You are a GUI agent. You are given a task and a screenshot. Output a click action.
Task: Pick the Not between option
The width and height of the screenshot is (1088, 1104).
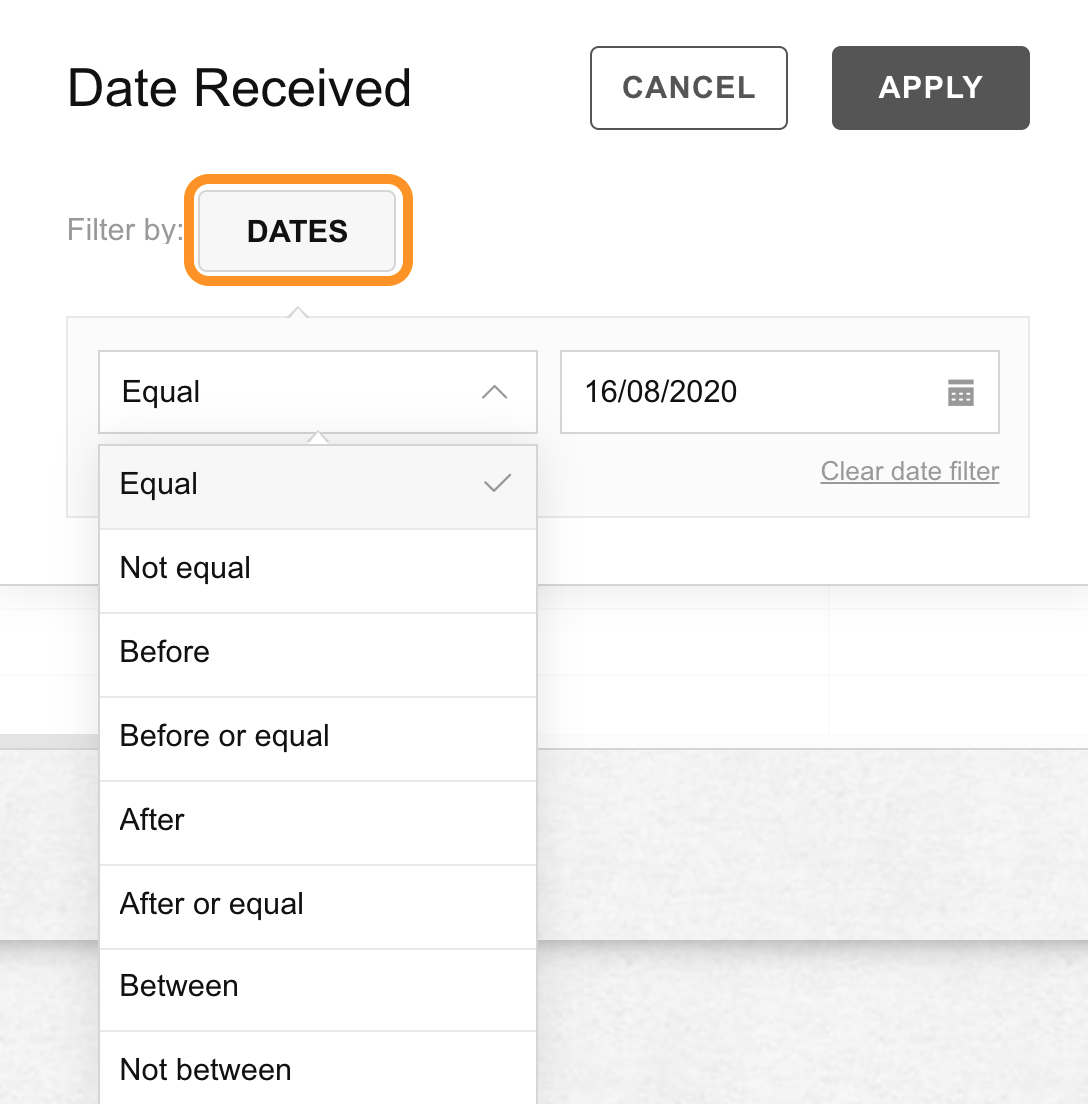(x=318, y=1068)
